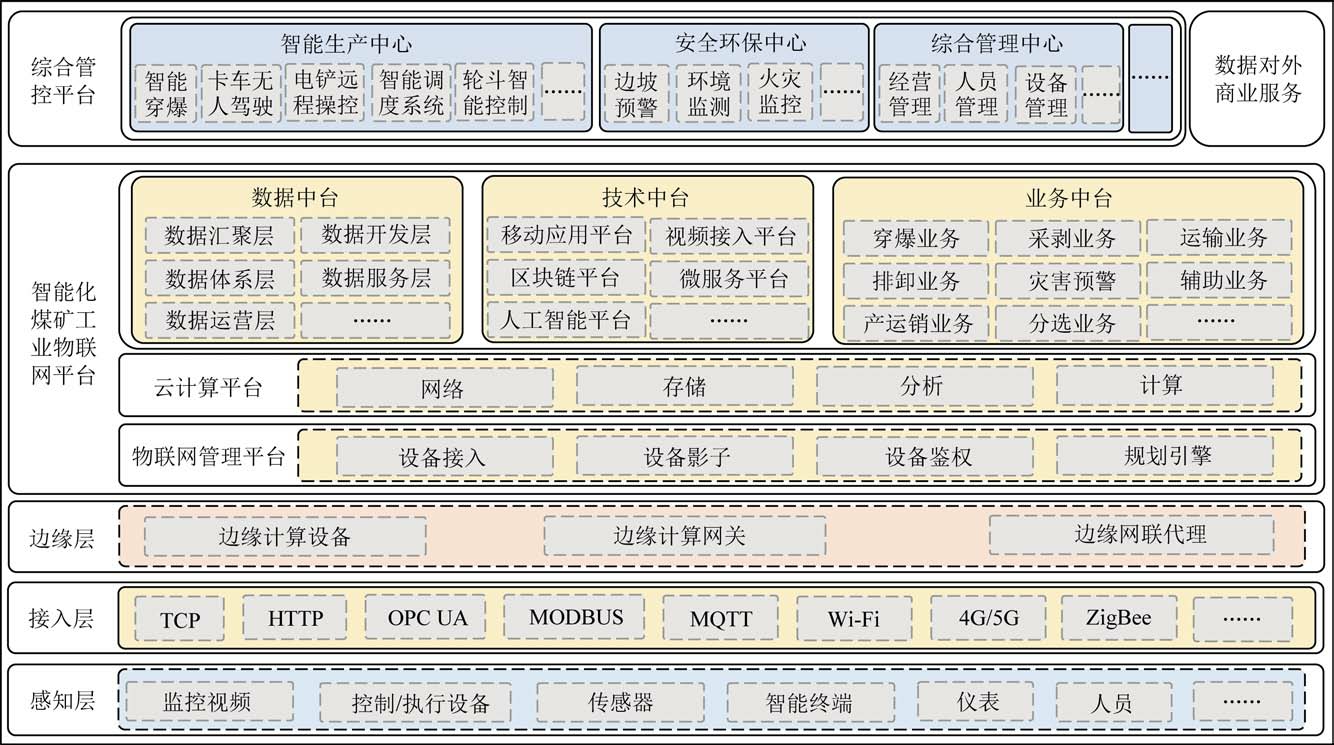Click the 传感器 box in 感知层
Image resolution: width=1334 pixels, height=745 pixels.
point(620,702)
